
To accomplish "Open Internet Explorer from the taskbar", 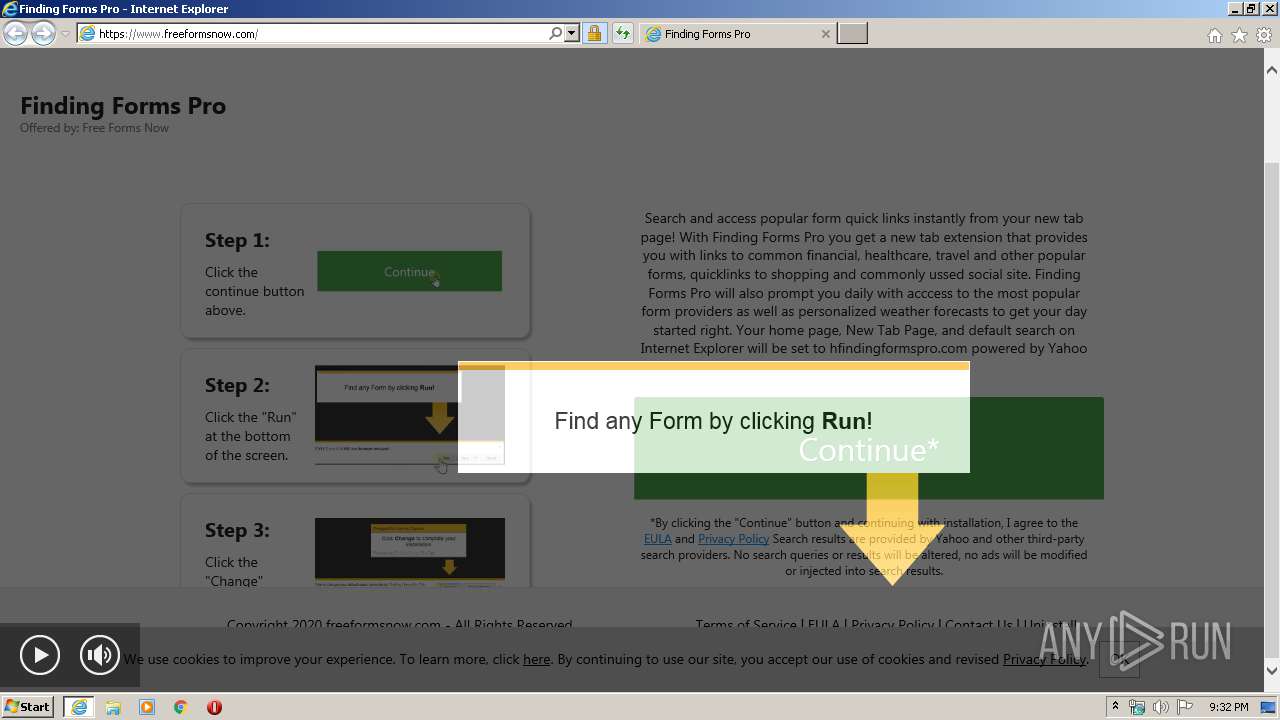I will (78, 707).
